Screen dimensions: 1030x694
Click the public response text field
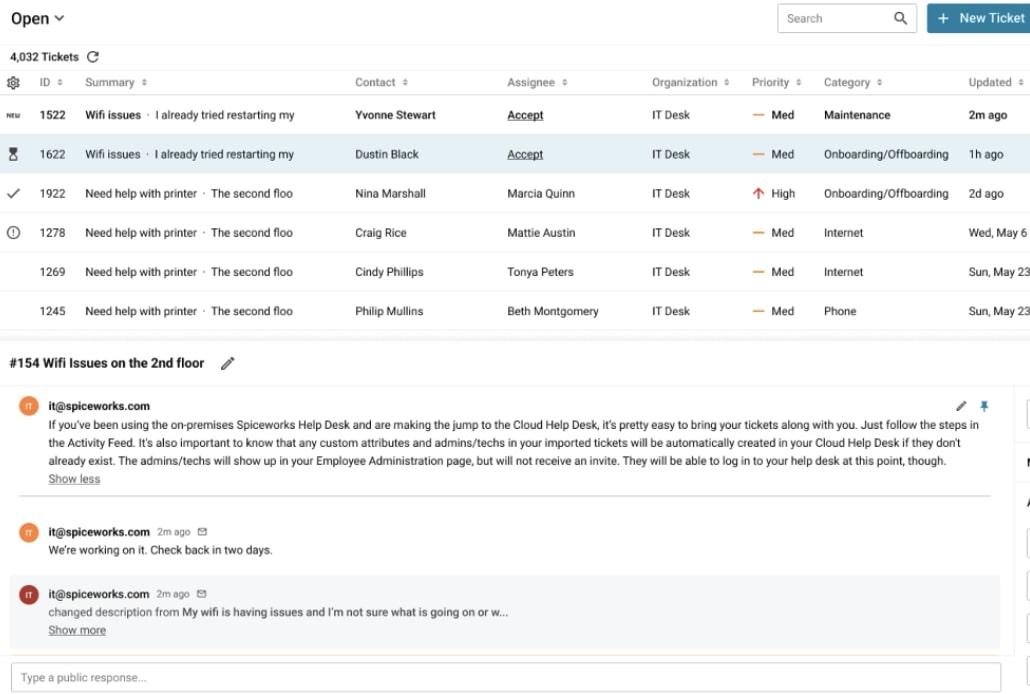[x=505, y=677]
